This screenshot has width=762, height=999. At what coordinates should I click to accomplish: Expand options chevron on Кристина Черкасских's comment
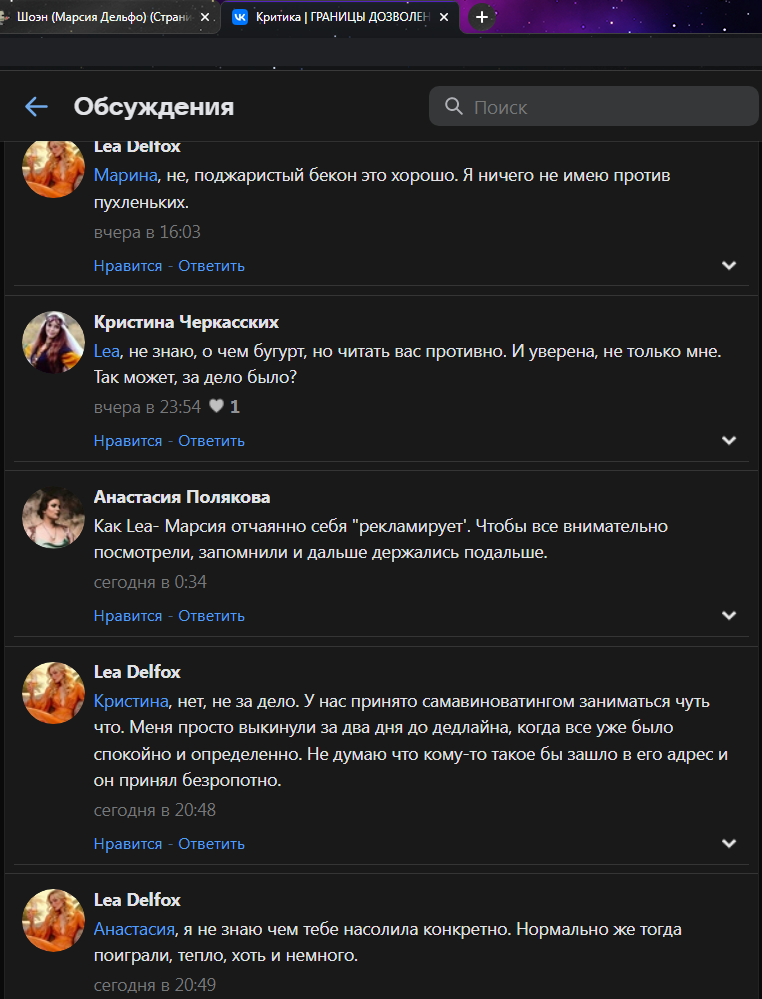click(x=729, y=441)
